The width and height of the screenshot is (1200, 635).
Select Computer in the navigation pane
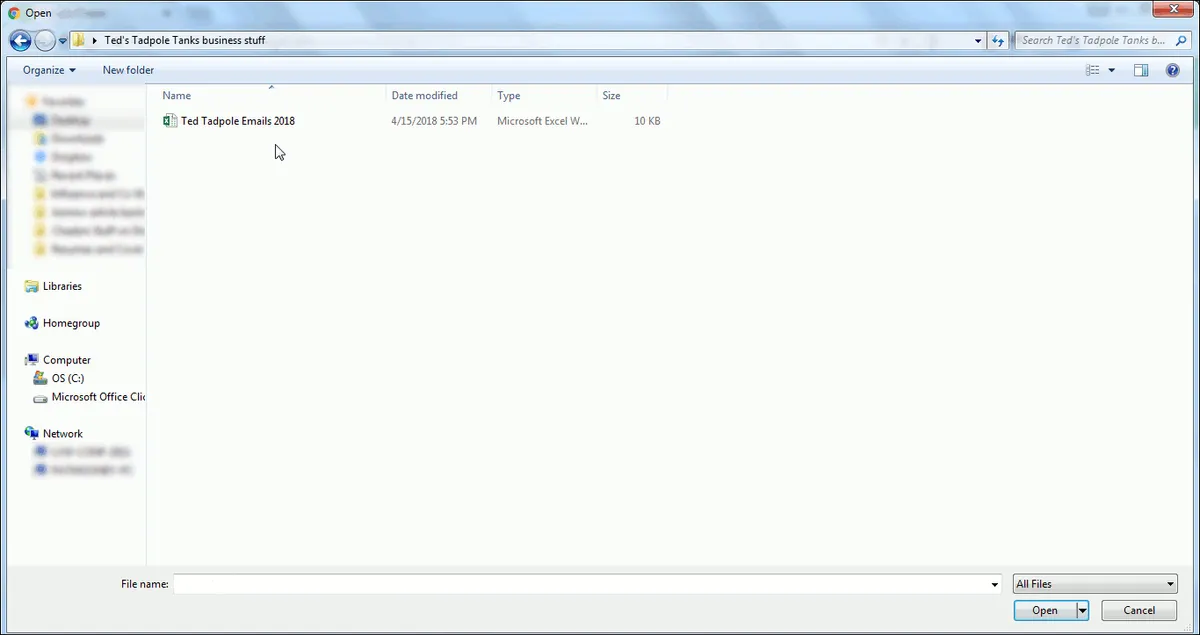(67, 360)
